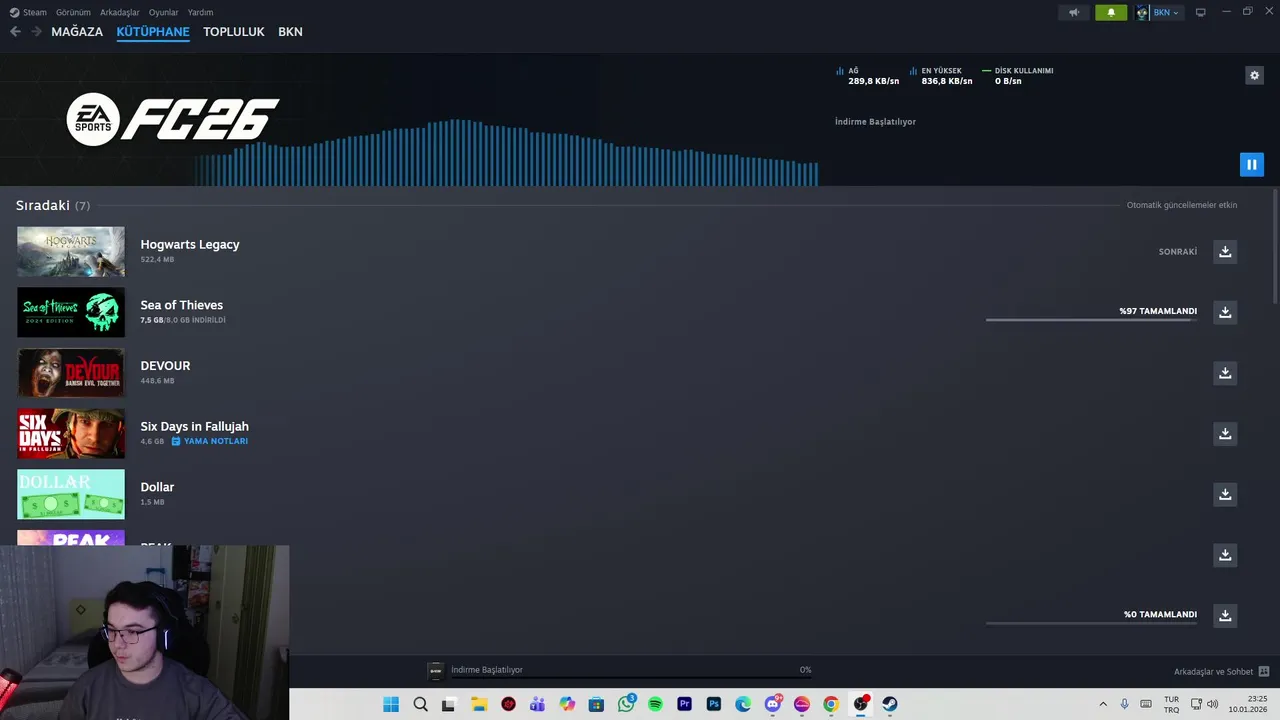Open Arkadaşlar ve Sohbet panel
The height and width of the screenshot is (720, 1280).
pos(1221,672)
